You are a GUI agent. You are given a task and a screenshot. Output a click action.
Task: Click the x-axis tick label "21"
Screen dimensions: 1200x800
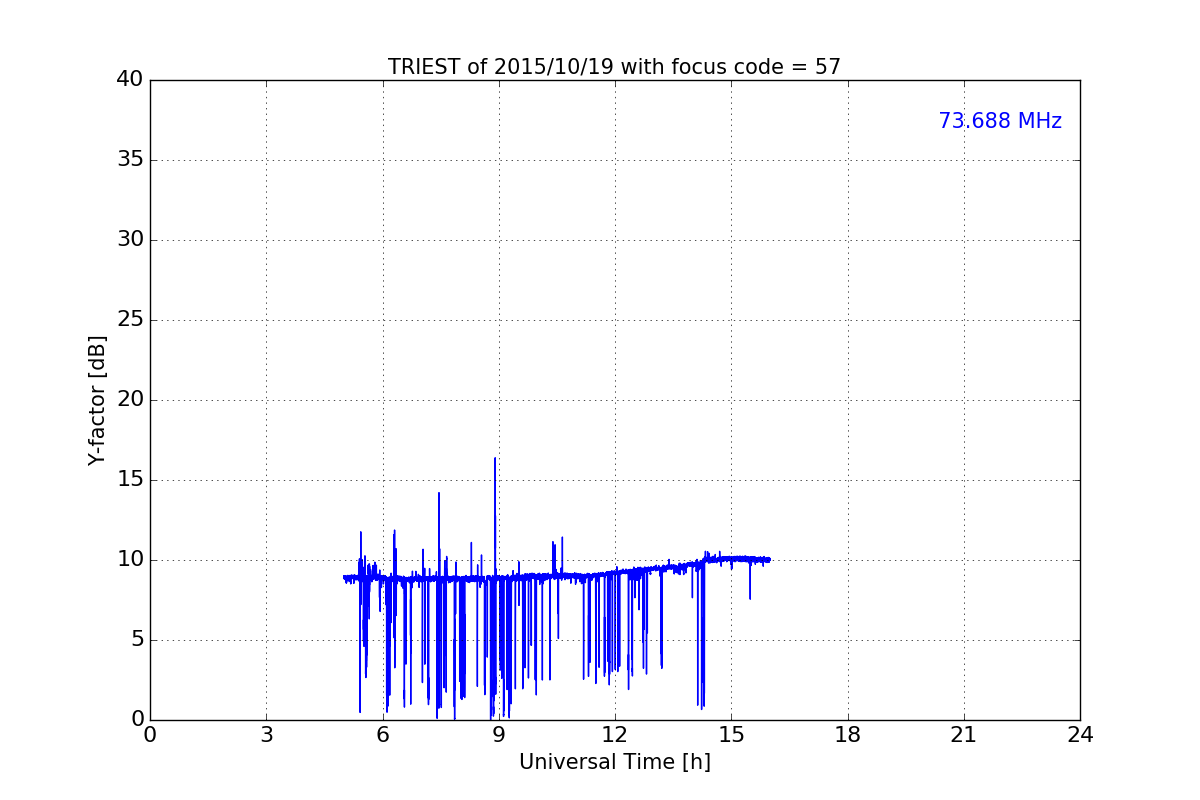point(964,735)
